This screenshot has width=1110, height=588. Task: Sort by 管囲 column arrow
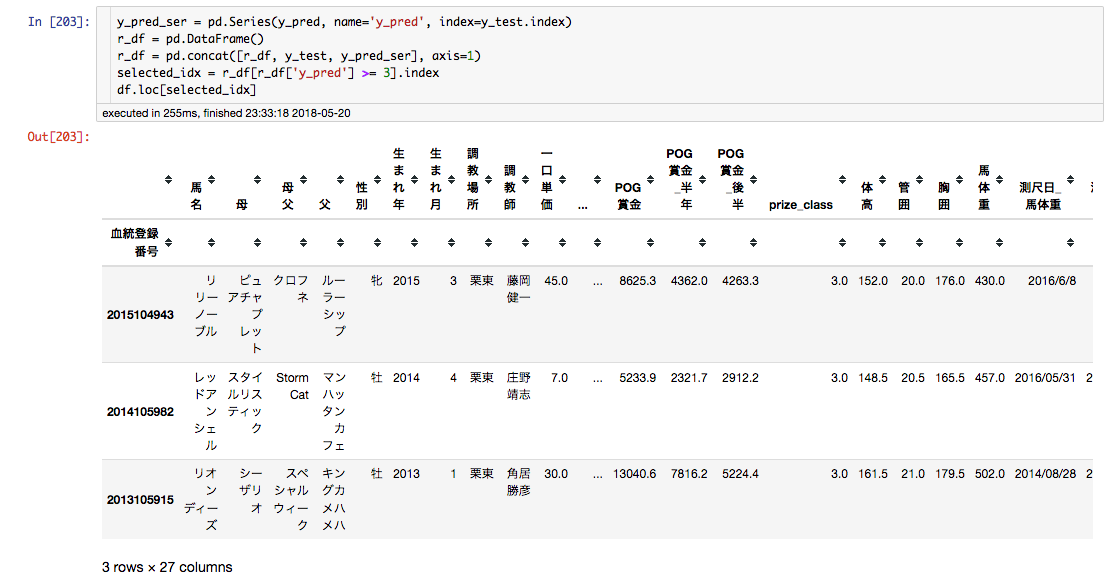coord(919,180)
